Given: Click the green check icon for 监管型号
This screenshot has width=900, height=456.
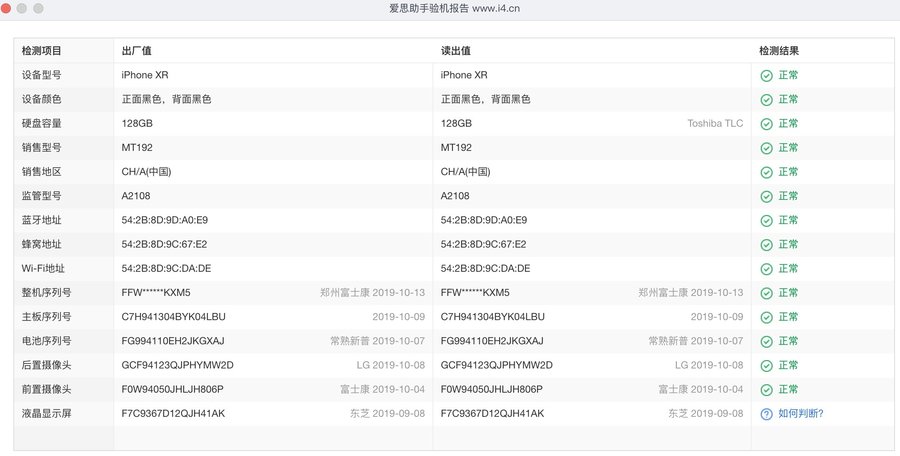Looking at the screenshot, I should (766, 196).
